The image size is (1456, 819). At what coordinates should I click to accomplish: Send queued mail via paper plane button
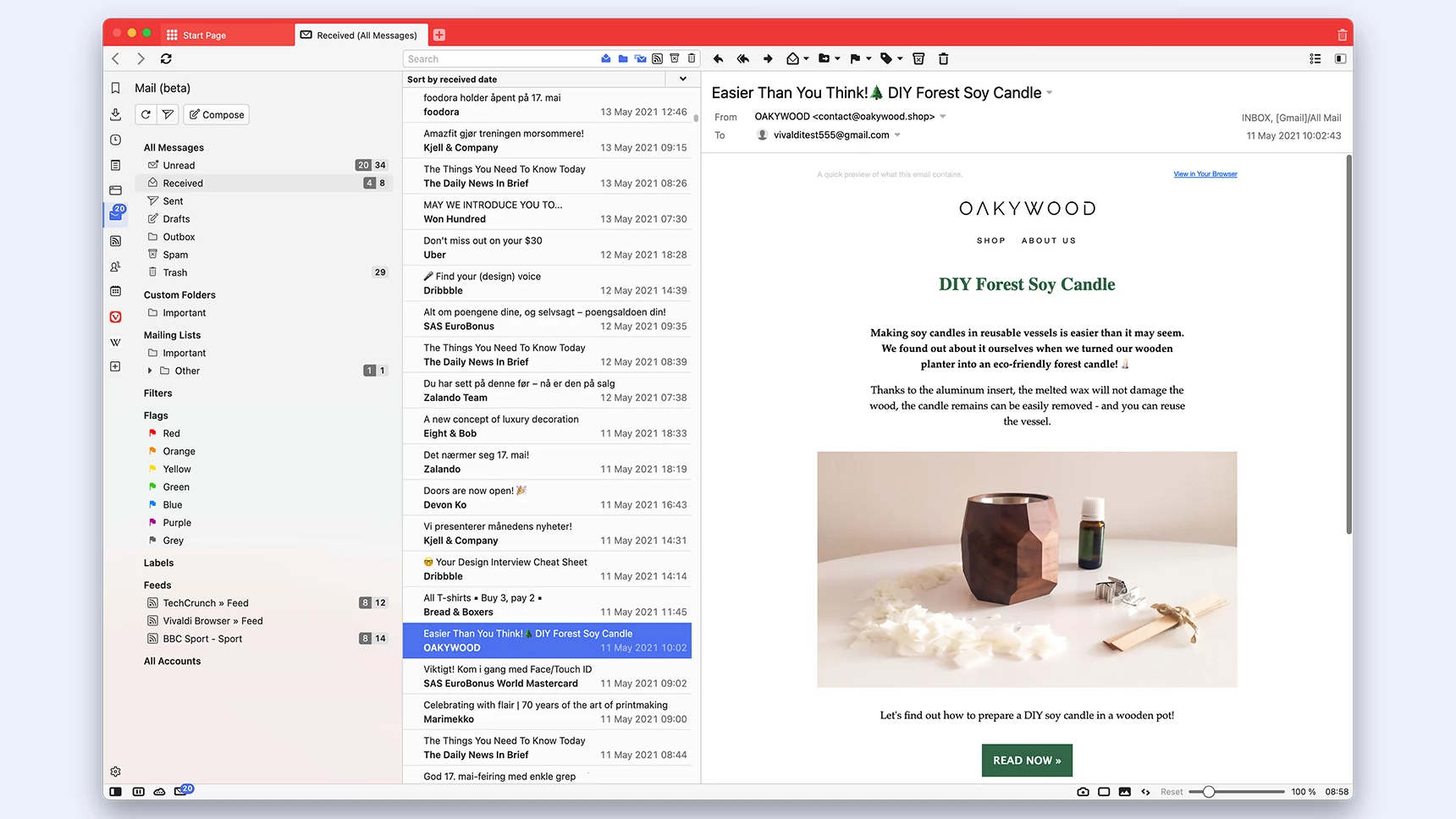pyautogui.click(x=168, y=114)
